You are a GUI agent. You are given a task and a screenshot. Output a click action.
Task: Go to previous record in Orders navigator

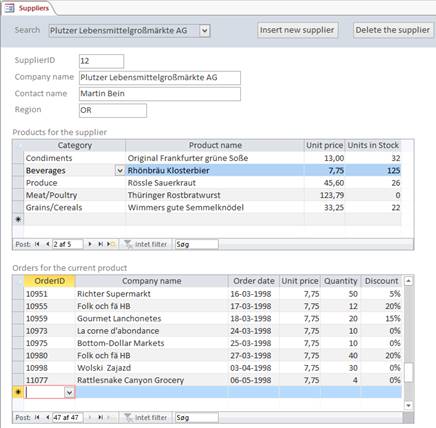[48, 417]
